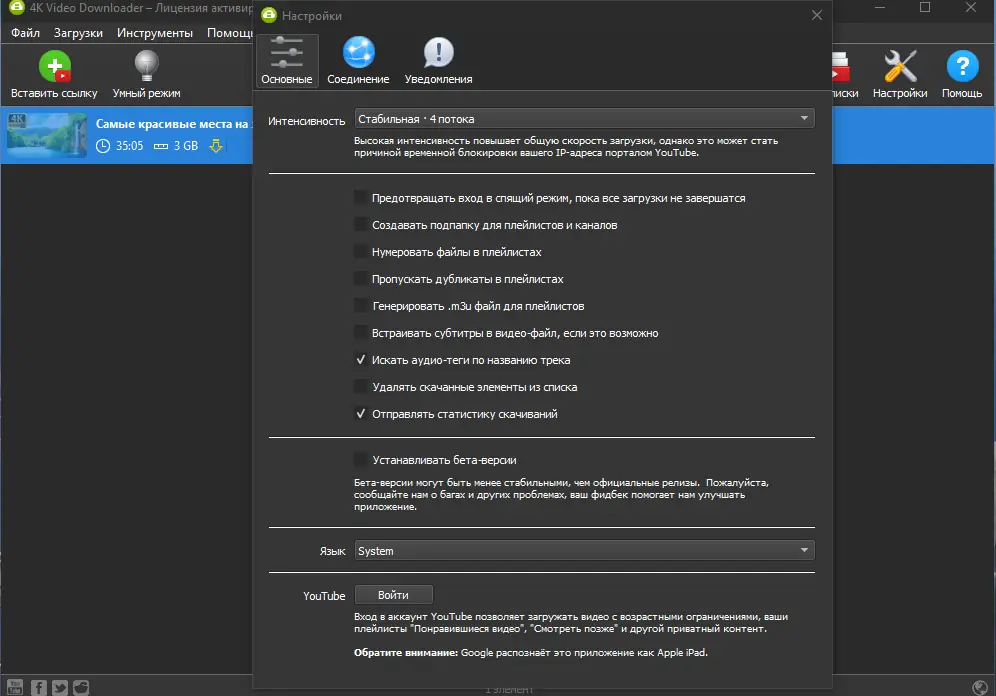Open the Загрузки menu
The width and height of the screenshot is (996, 696).
point(78,33)
